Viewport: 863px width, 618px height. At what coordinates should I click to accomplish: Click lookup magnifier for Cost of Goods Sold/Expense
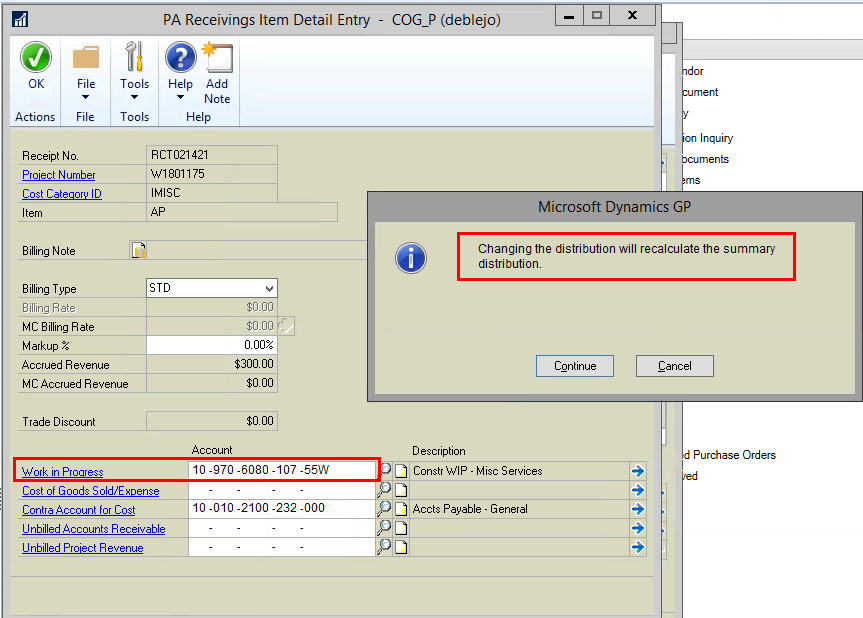(x=385, y=490)
